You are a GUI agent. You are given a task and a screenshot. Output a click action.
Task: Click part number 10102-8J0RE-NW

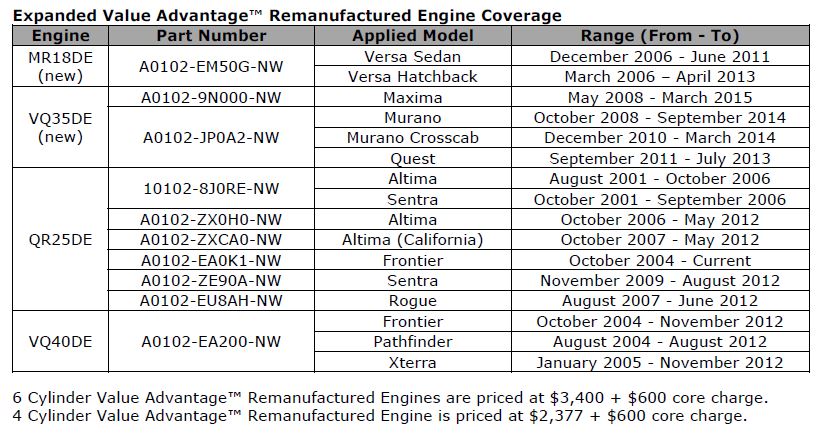coord(211,189)
